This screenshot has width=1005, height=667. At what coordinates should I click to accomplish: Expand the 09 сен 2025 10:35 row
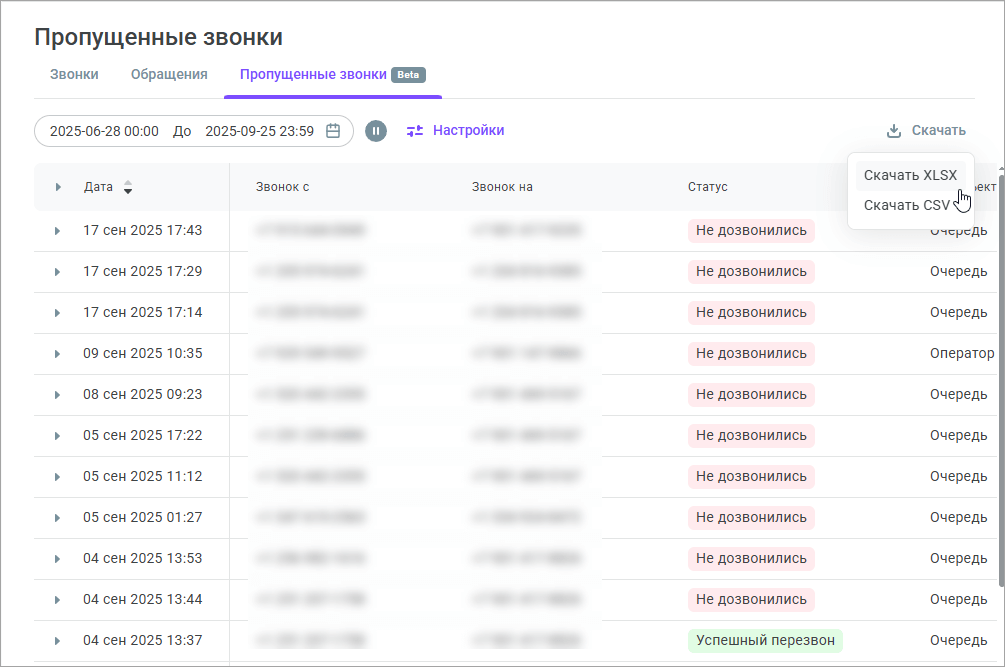coord(58,354)
